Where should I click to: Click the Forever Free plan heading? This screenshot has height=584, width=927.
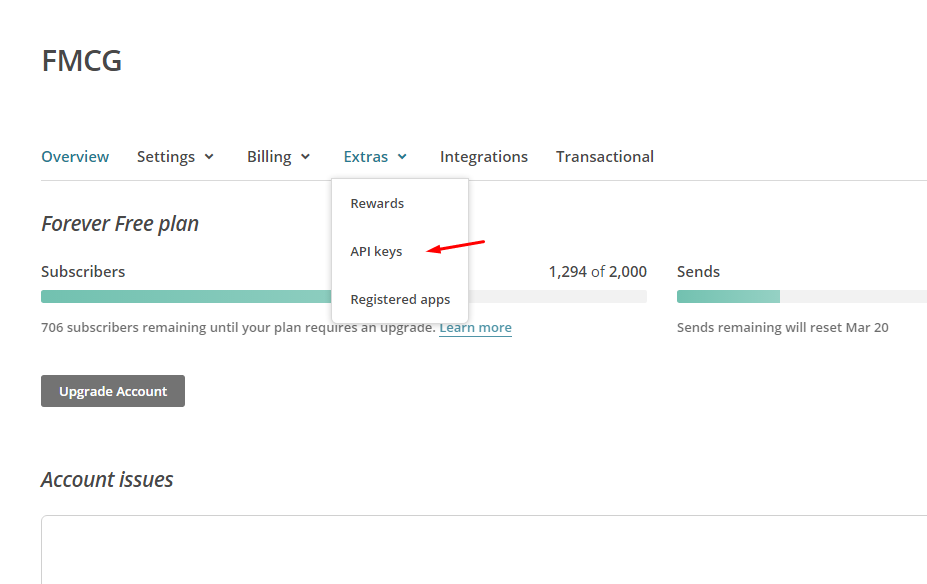[x=120, y=223]
